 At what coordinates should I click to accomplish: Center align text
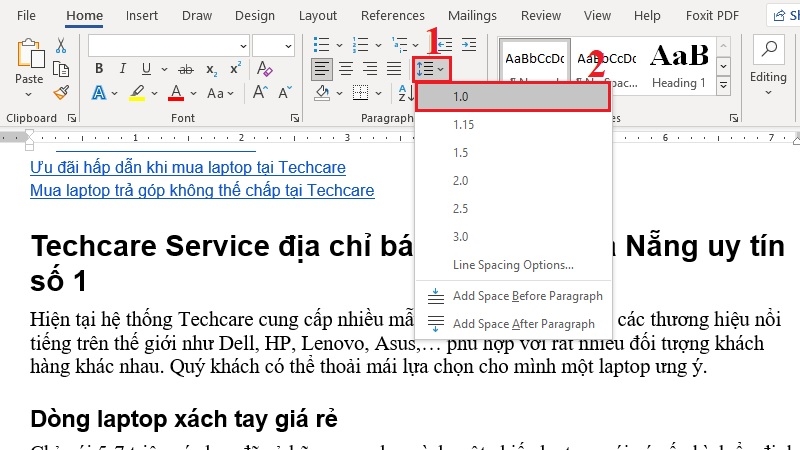point(346,69)
